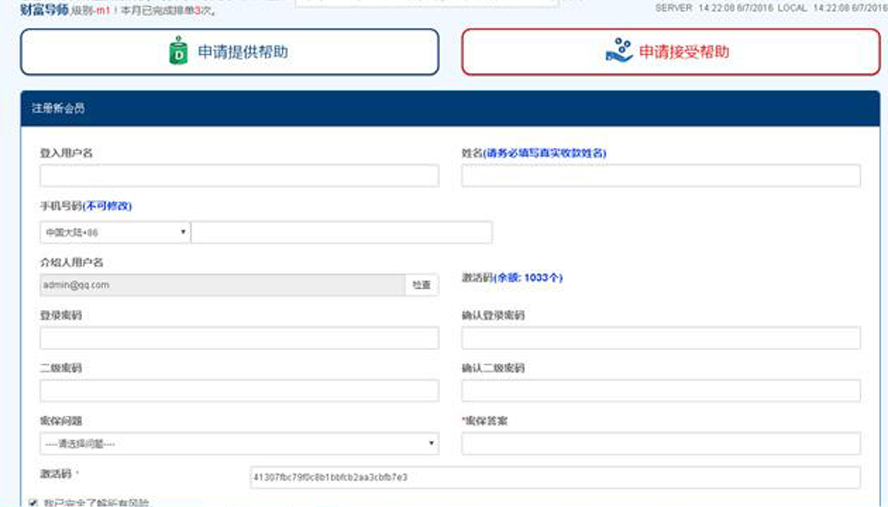Click the 请务必填写真实收款姓名 (fill in real payee name) hint
888x507 pixels.
(x=545, y=153)
